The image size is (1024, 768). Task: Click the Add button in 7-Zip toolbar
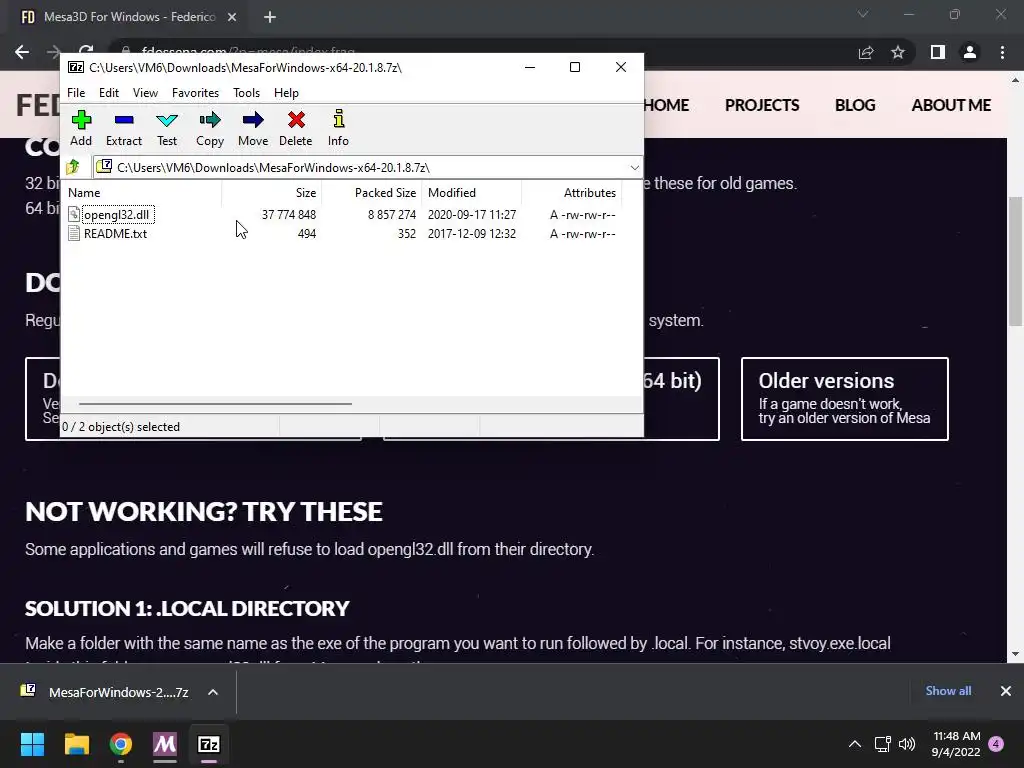point(81,129)
